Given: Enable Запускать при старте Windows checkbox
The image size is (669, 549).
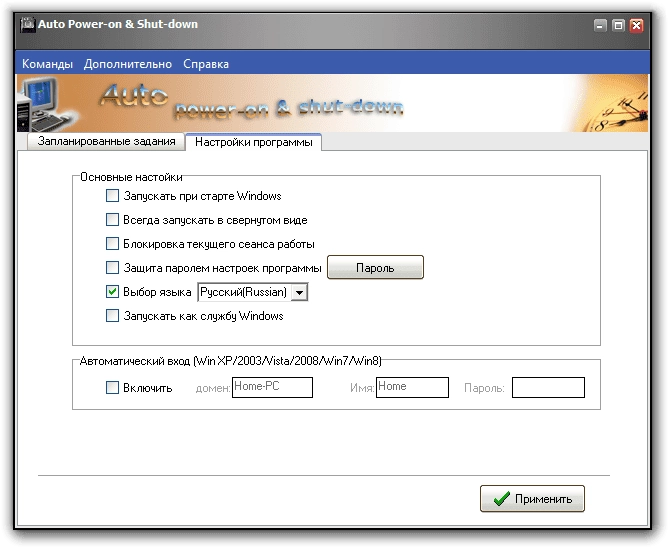Looking at the screenshot, I should tap(112, 196).
